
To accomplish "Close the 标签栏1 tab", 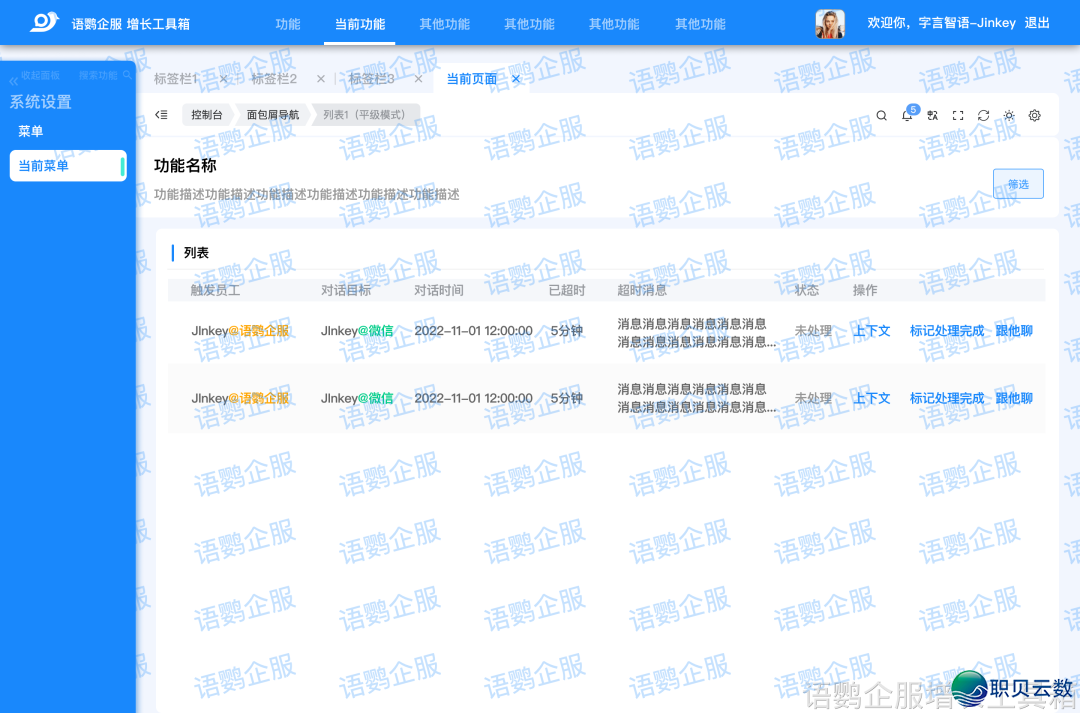I will tap(223, 79).
